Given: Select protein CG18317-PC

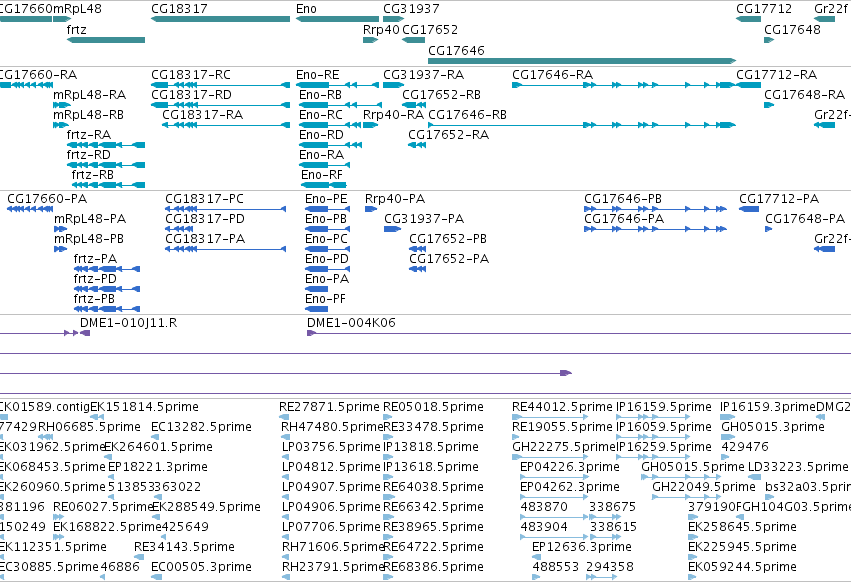Looking at the screenshot, I should (x=205, y=199).
